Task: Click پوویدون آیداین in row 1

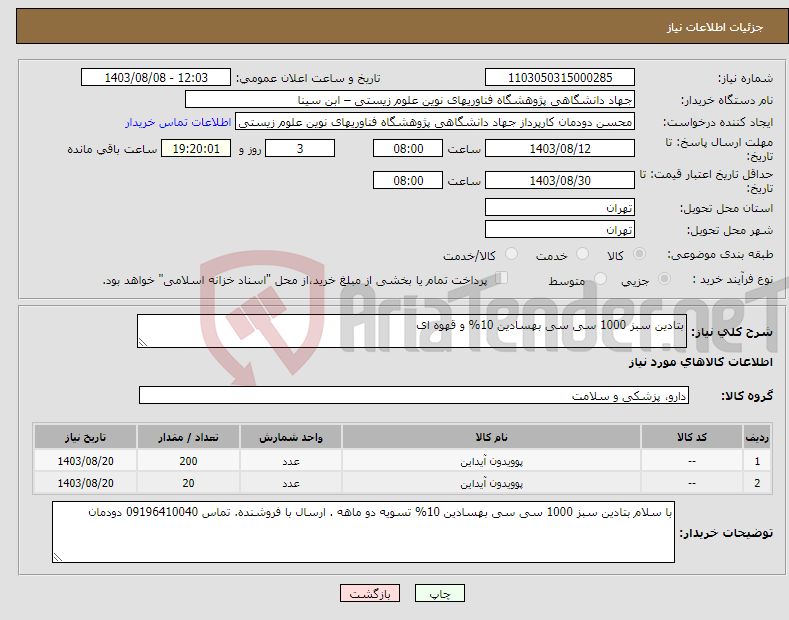Action: (x=491, y=461)
